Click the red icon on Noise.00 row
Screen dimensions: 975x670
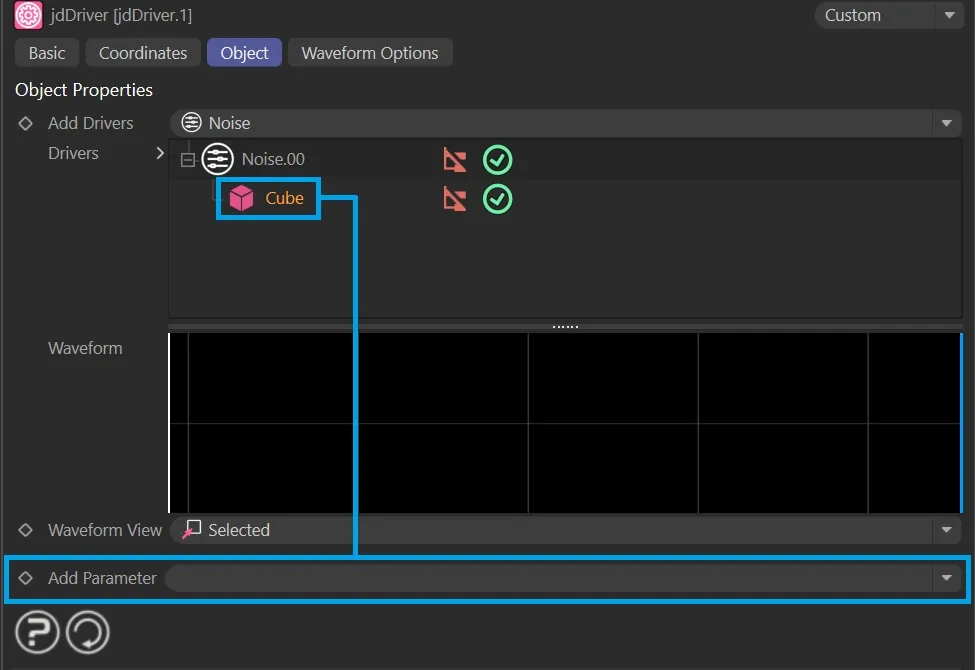[455, 160]
